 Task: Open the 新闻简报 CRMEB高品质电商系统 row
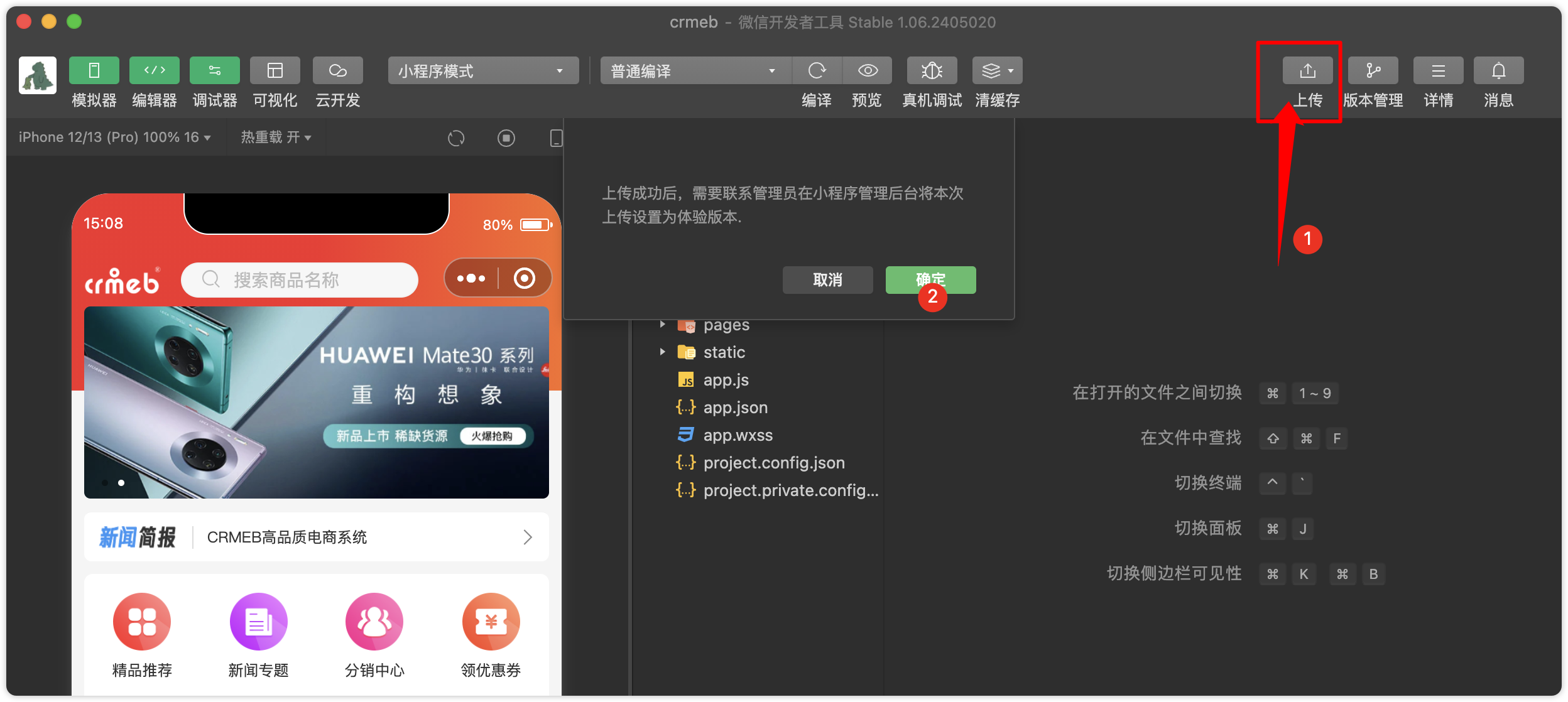click(x=317, y=537)
